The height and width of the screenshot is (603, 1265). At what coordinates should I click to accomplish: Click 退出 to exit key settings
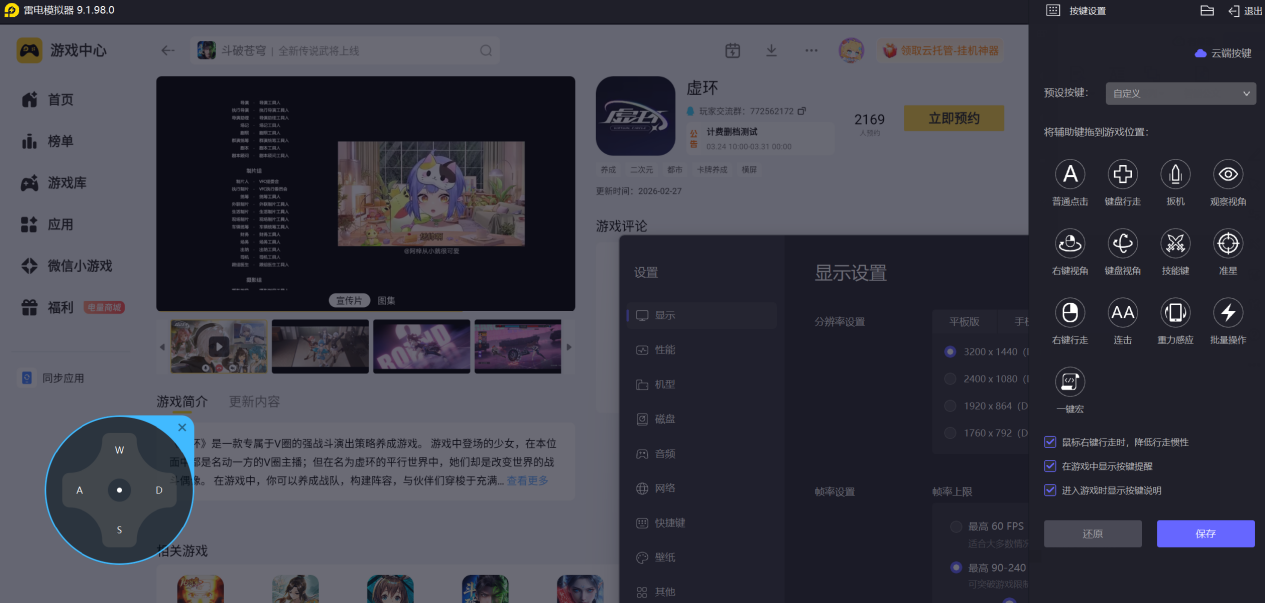[x=1245, y=10]
